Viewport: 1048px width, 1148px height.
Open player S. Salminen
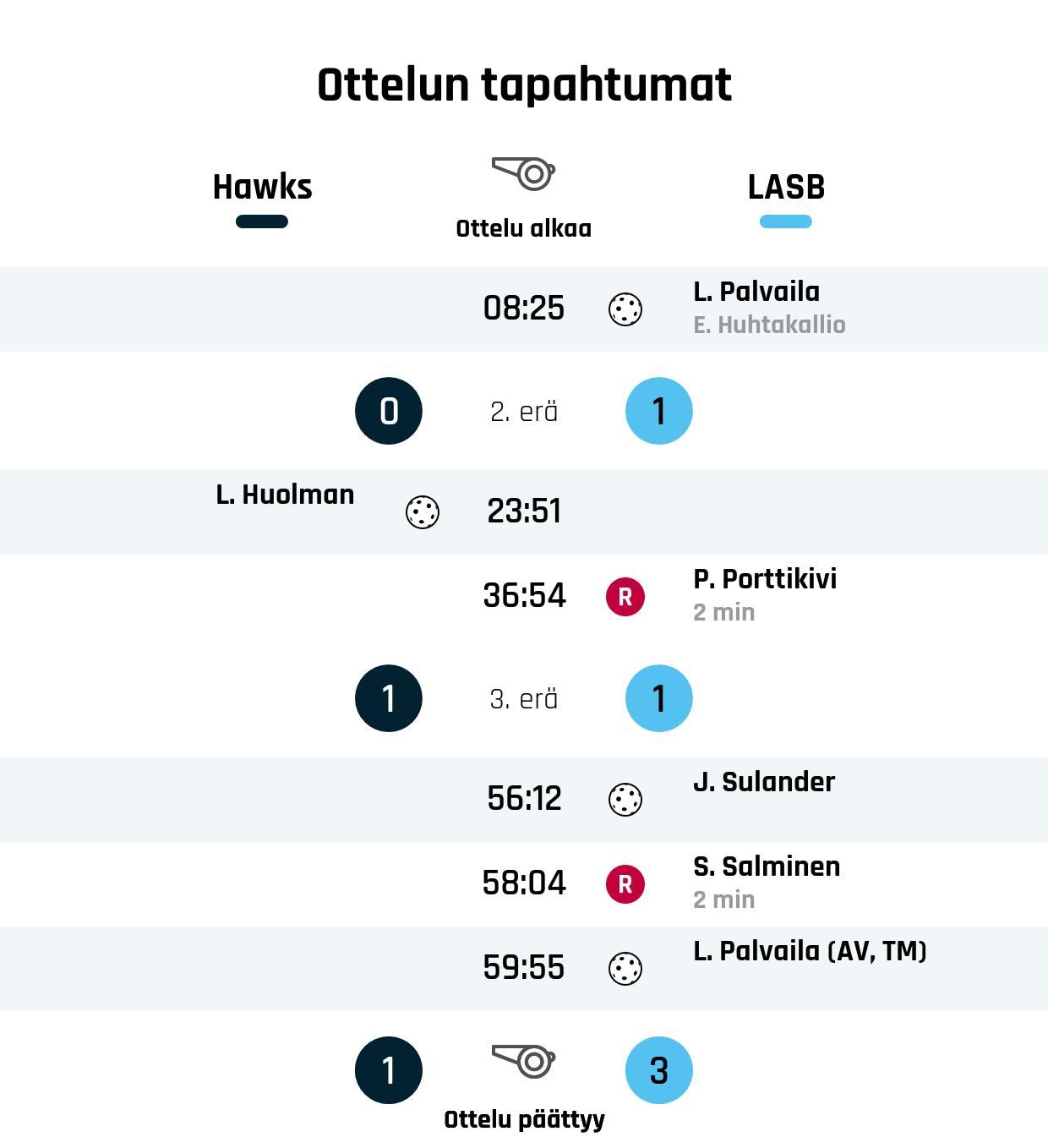pos(767,866)
